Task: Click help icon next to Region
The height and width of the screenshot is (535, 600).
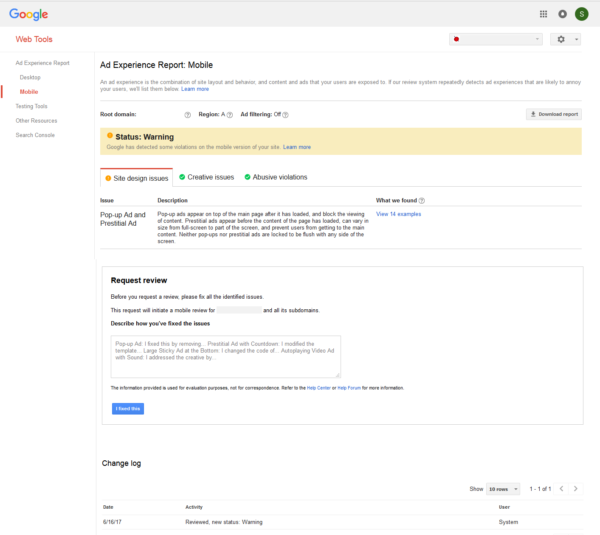Action: [230, 115]
